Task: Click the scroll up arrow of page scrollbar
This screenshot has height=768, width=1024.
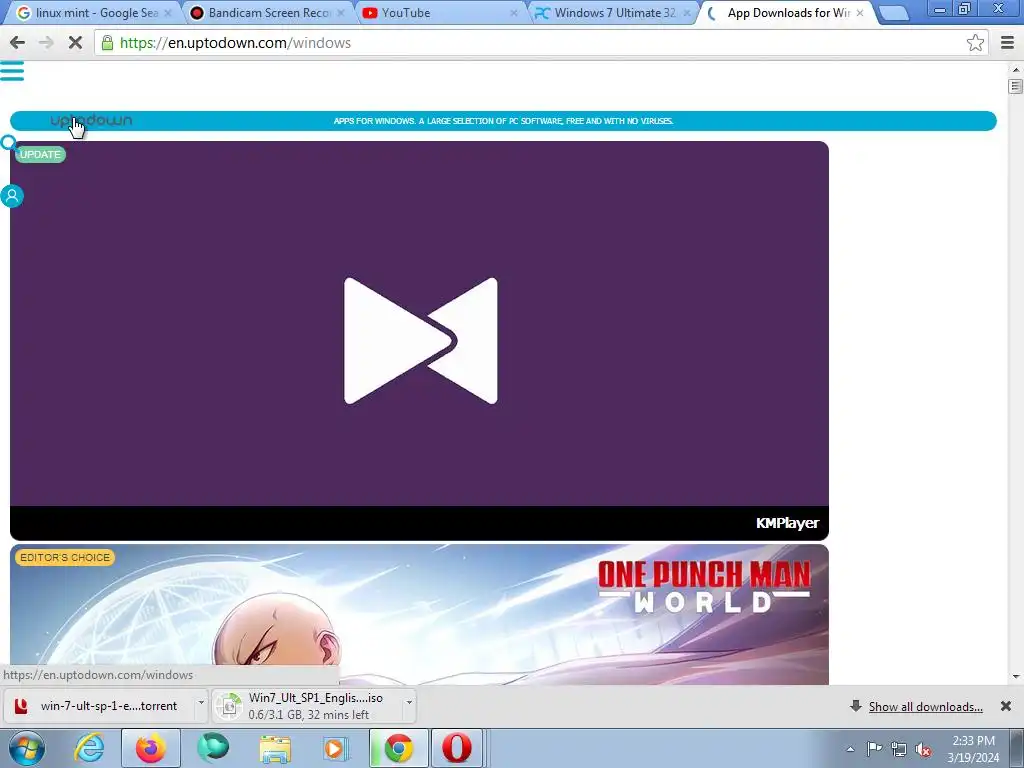Action: (1016, 69)
